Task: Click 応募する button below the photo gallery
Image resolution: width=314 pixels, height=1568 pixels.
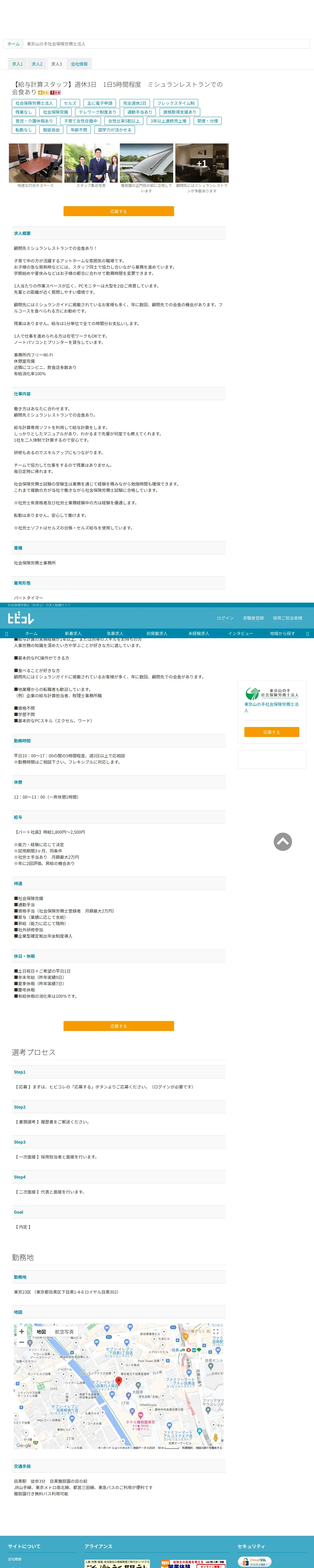Action: tap(119, 211)
